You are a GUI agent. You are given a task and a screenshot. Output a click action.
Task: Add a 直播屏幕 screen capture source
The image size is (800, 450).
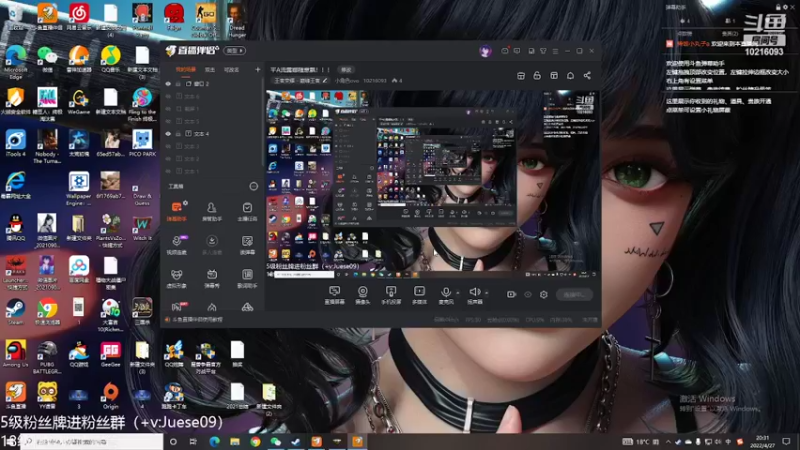(x=335, y=294)
